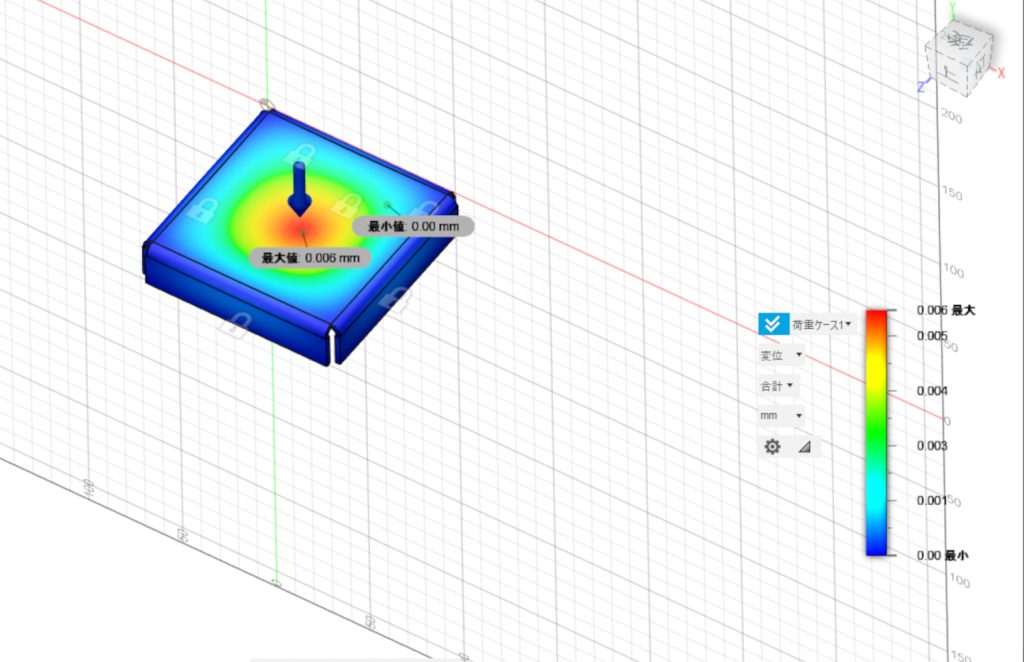
Task: Collapse the legend with the blue double-chevron icon
Action: tap(771, 324)
